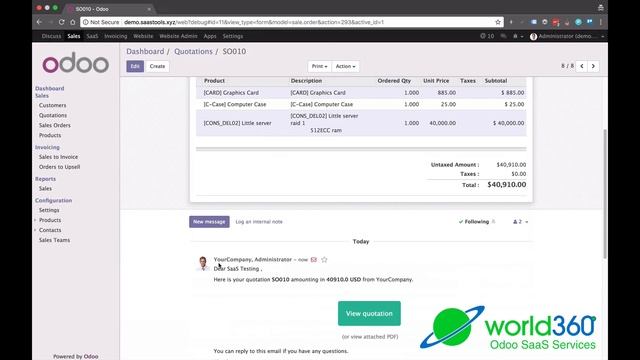Click the Odoo link in Powered by footer
640x360 pixels.
pos(91,356)
